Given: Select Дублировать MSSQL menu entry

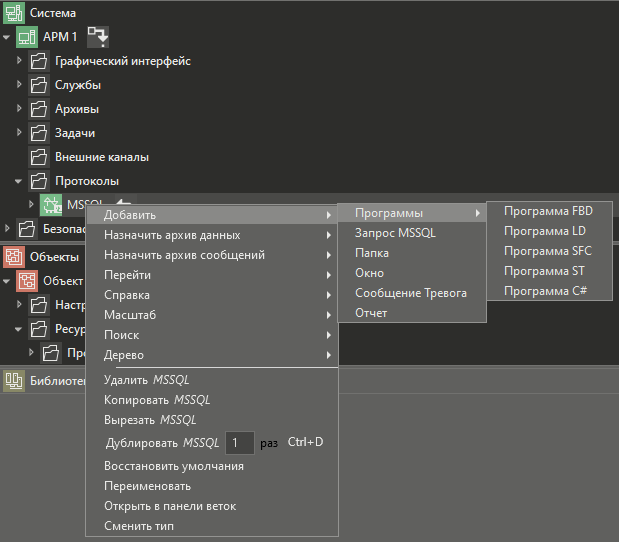Looking at the screenshot, I should click(x=162, y=443).
